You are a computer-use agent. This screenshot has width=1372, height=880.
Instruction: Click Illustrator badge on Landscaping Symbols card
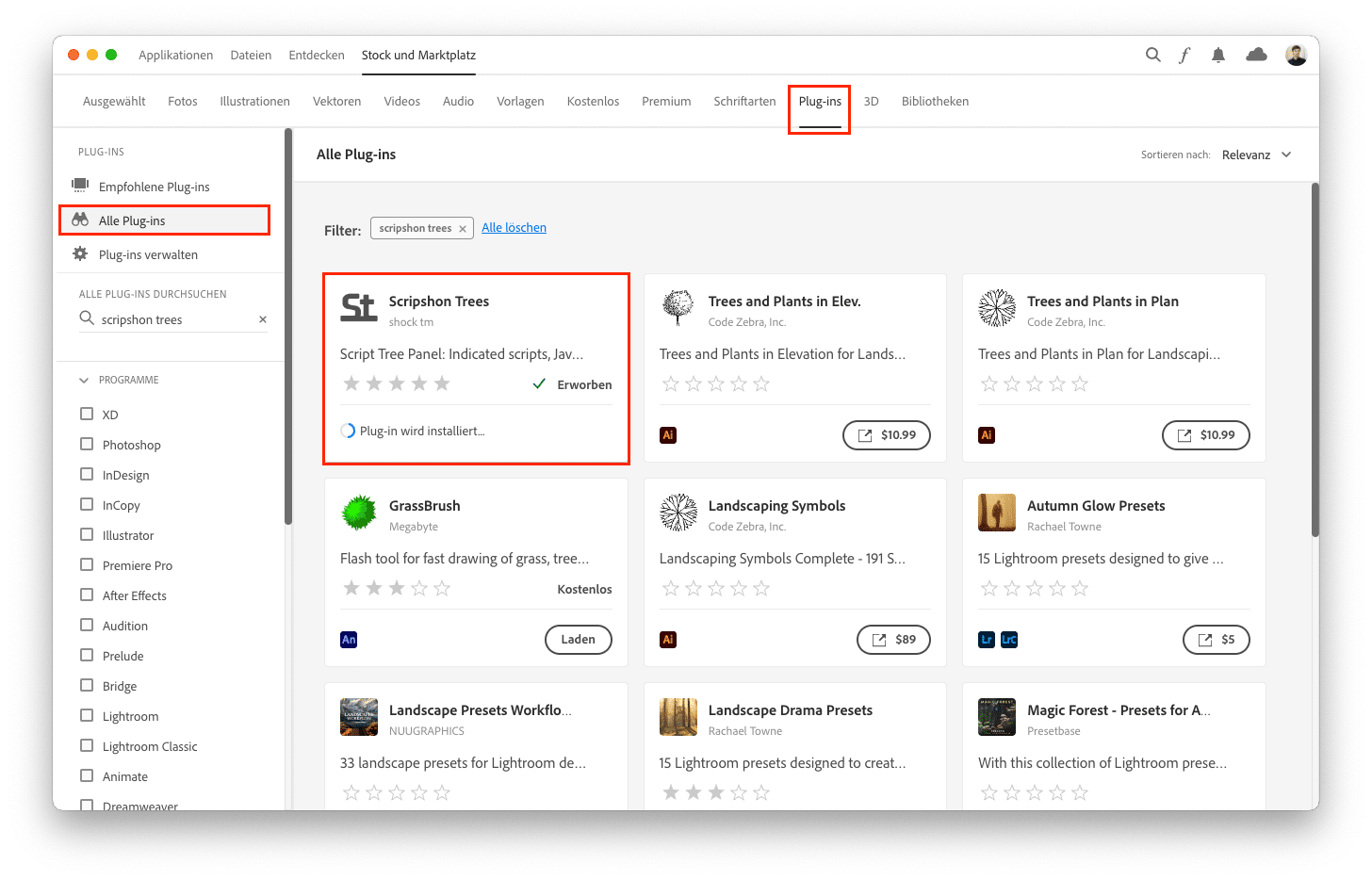[x=668, y=640]
